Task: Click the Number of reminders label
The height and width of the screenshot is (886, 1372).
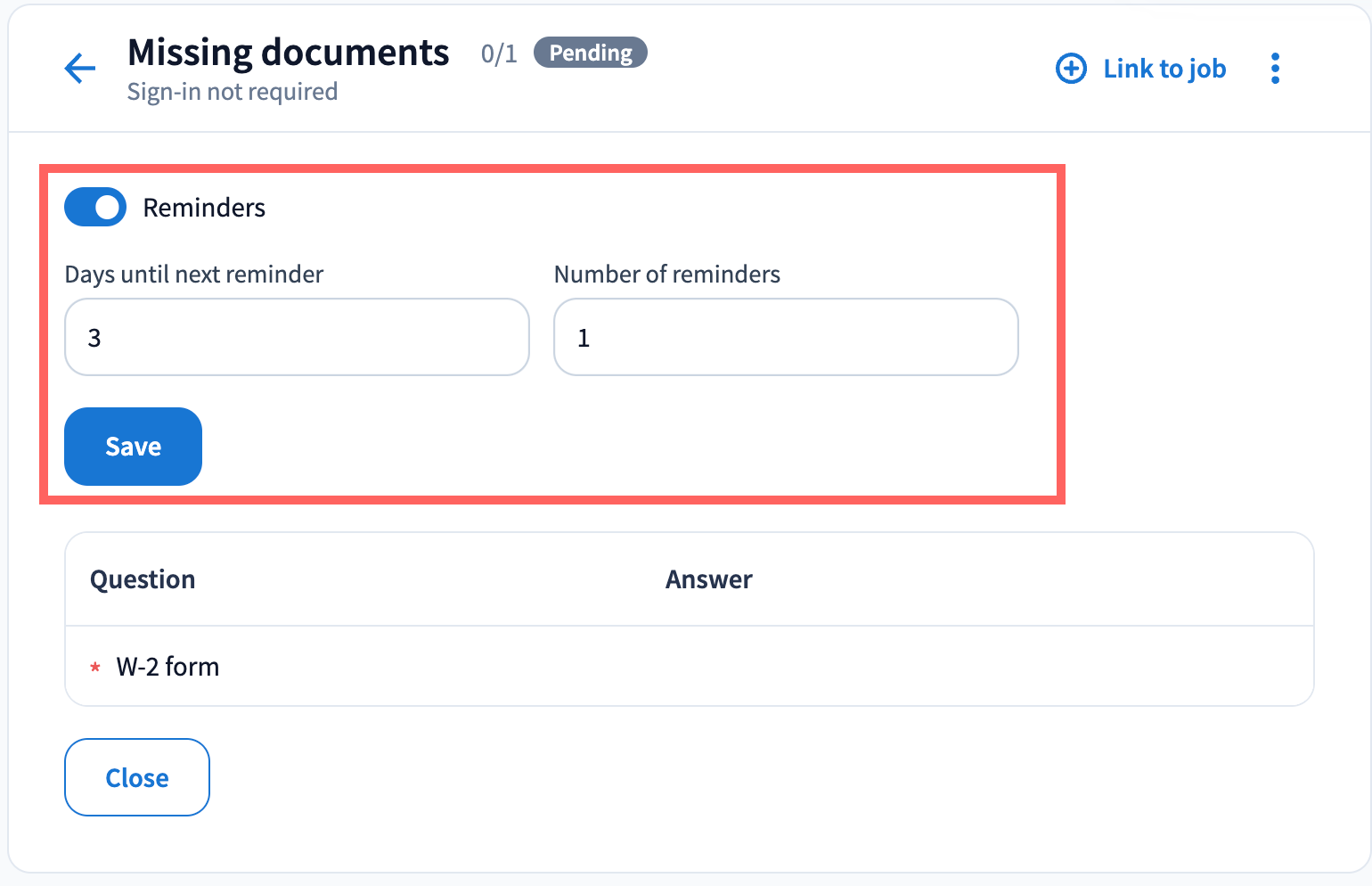Action: pos(666,275)
